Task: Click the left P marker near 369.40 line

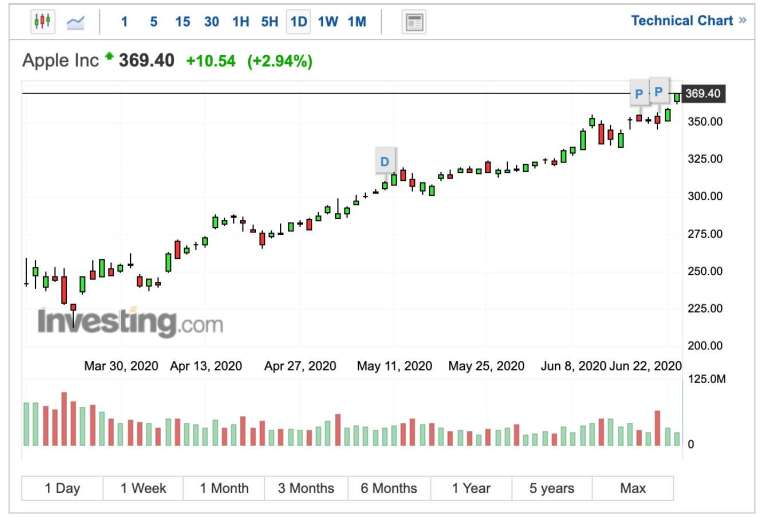Action: [x=639, y=94]
